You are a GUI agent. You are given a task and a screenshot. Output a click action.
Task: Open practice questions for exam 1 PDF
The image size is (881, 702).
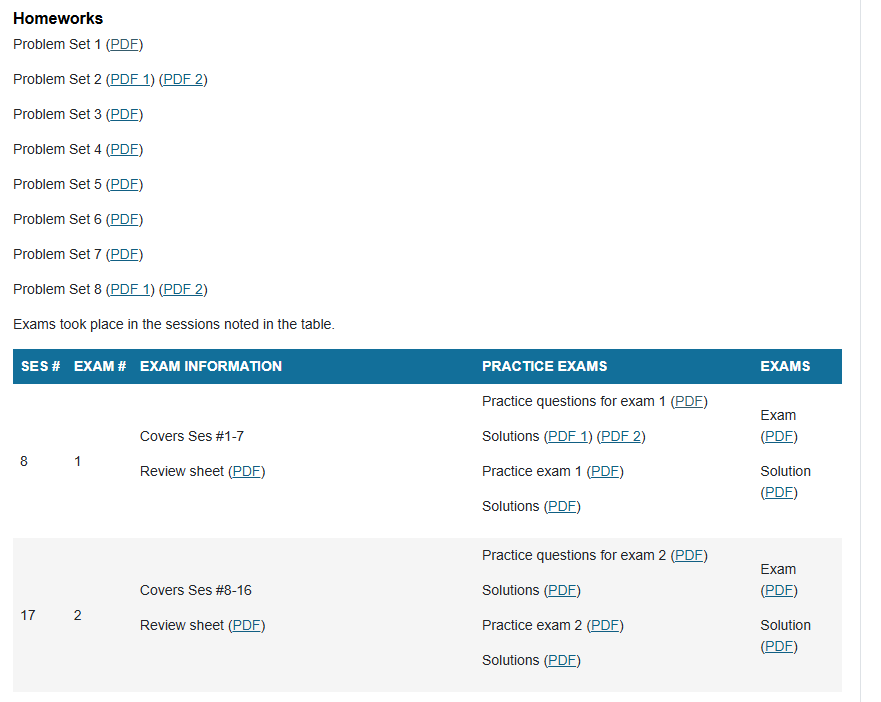689,401
